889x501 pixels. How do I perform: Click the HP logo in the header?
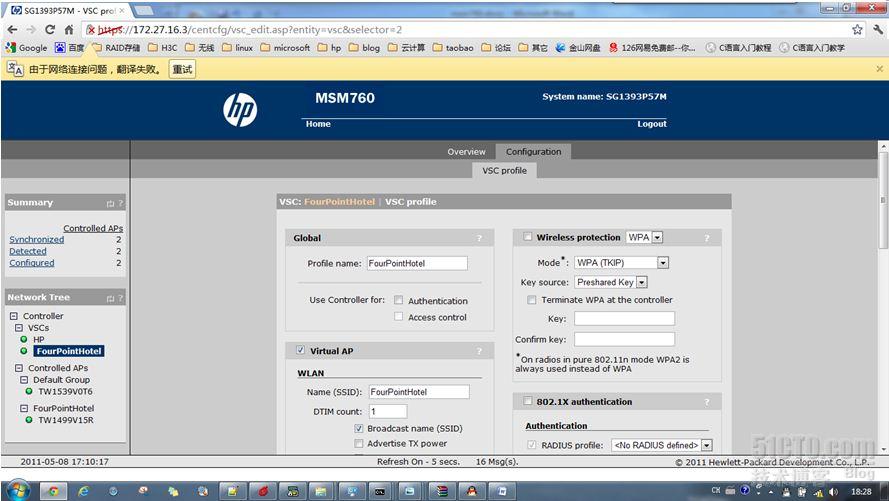pyautogui.click(x=240, y=109)
